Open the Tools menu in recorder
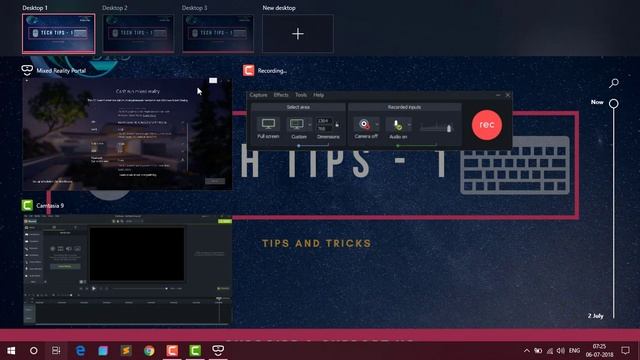 (x=301, y=95)
